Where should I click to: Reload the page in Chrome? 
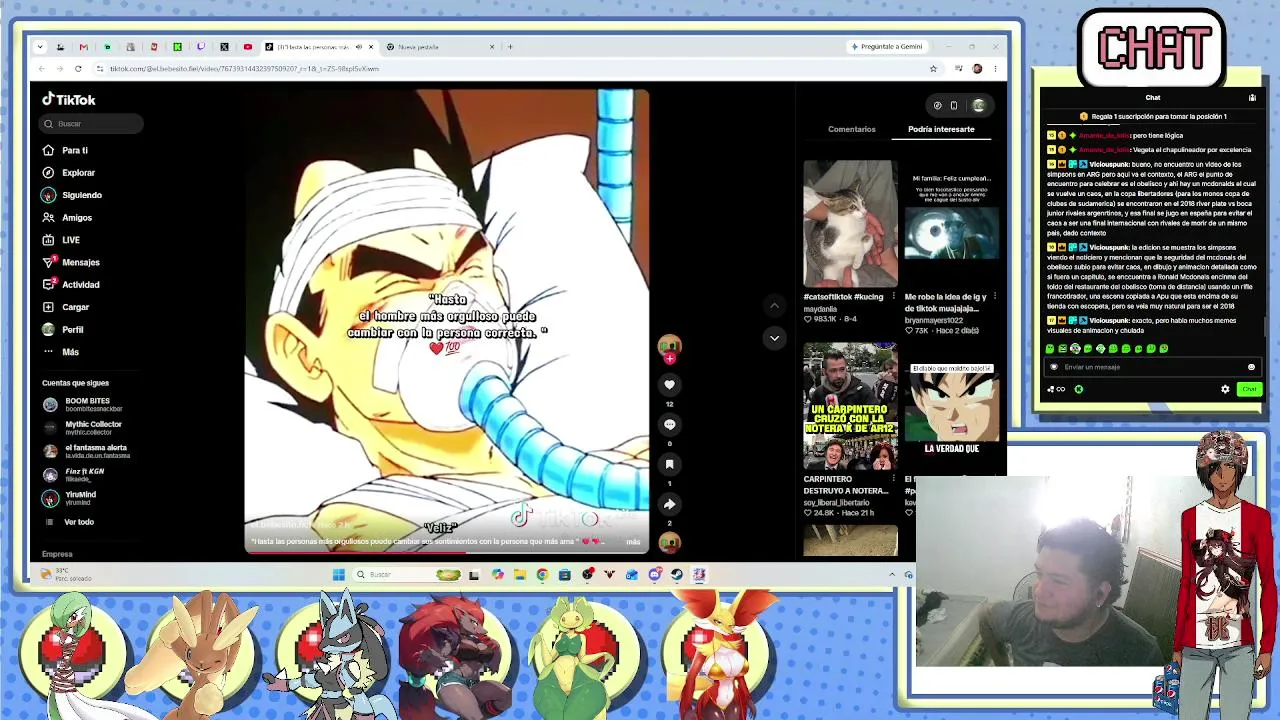(x=78, y=69)
